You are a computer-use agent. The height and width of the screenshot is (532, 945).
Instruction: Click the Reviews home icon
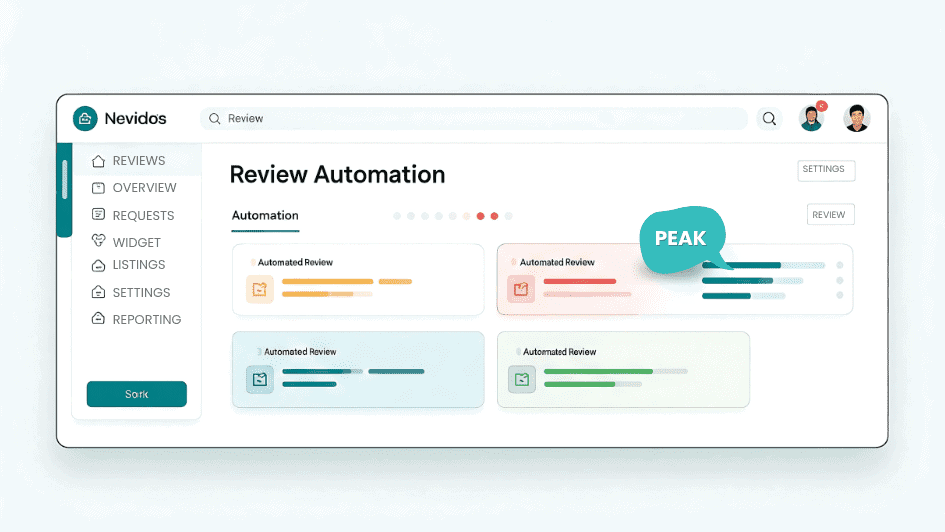pos(98,161)
